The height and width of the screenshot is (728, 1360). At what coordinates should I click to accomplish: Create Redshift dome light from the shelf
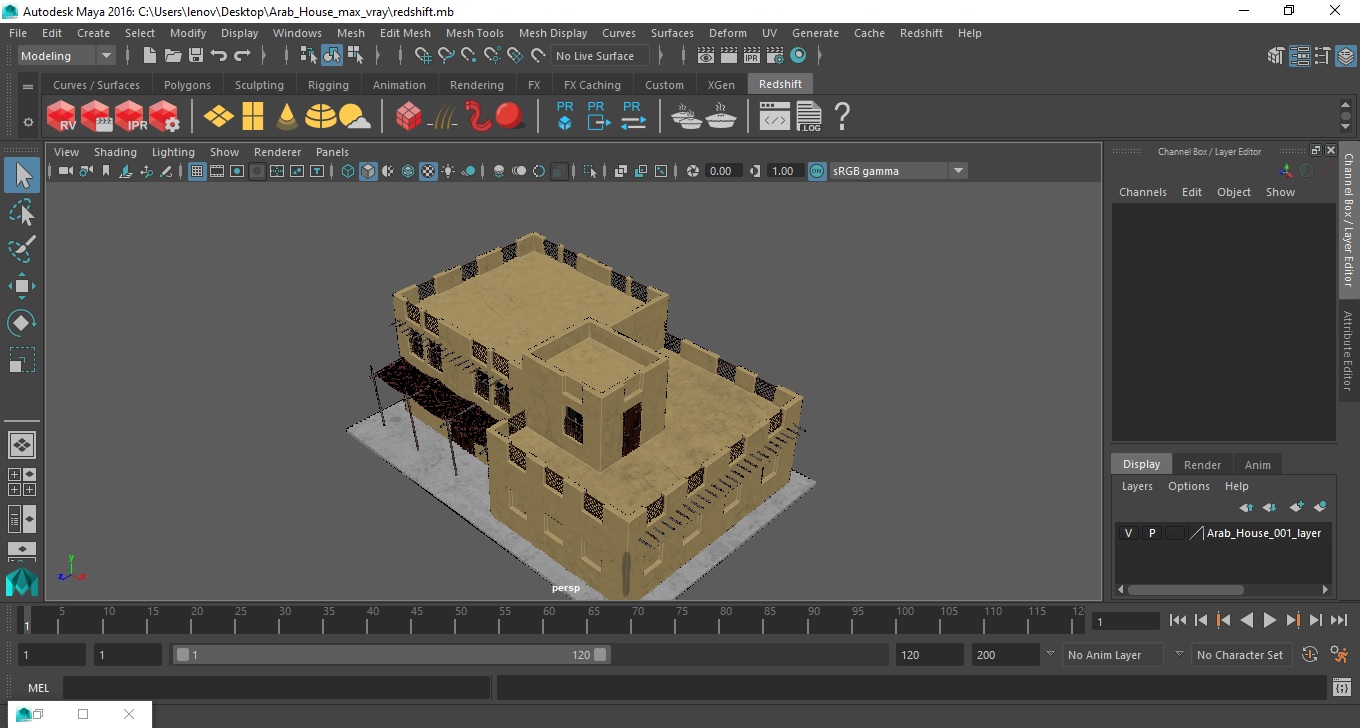click(321, 117)
